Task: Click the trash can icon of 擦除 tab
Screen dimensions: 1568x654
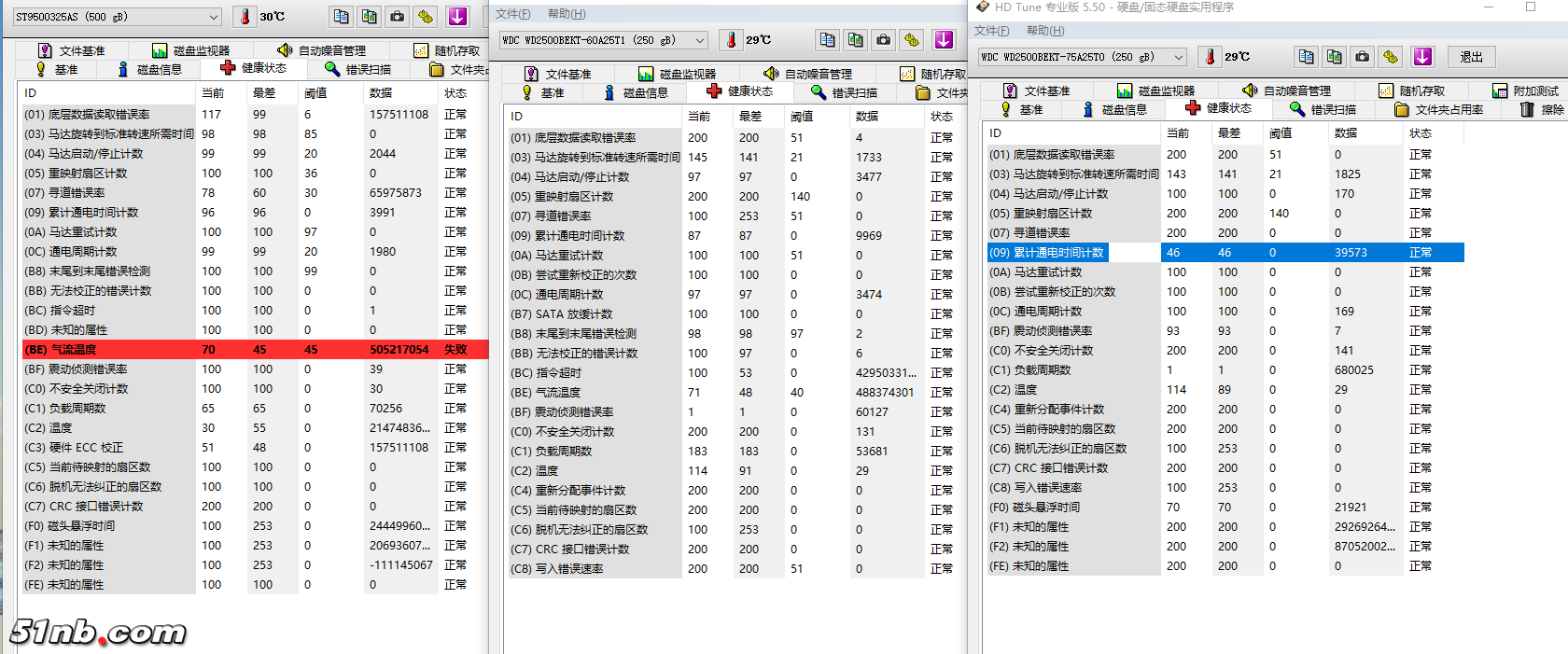Action: [x=1527, y=110]
